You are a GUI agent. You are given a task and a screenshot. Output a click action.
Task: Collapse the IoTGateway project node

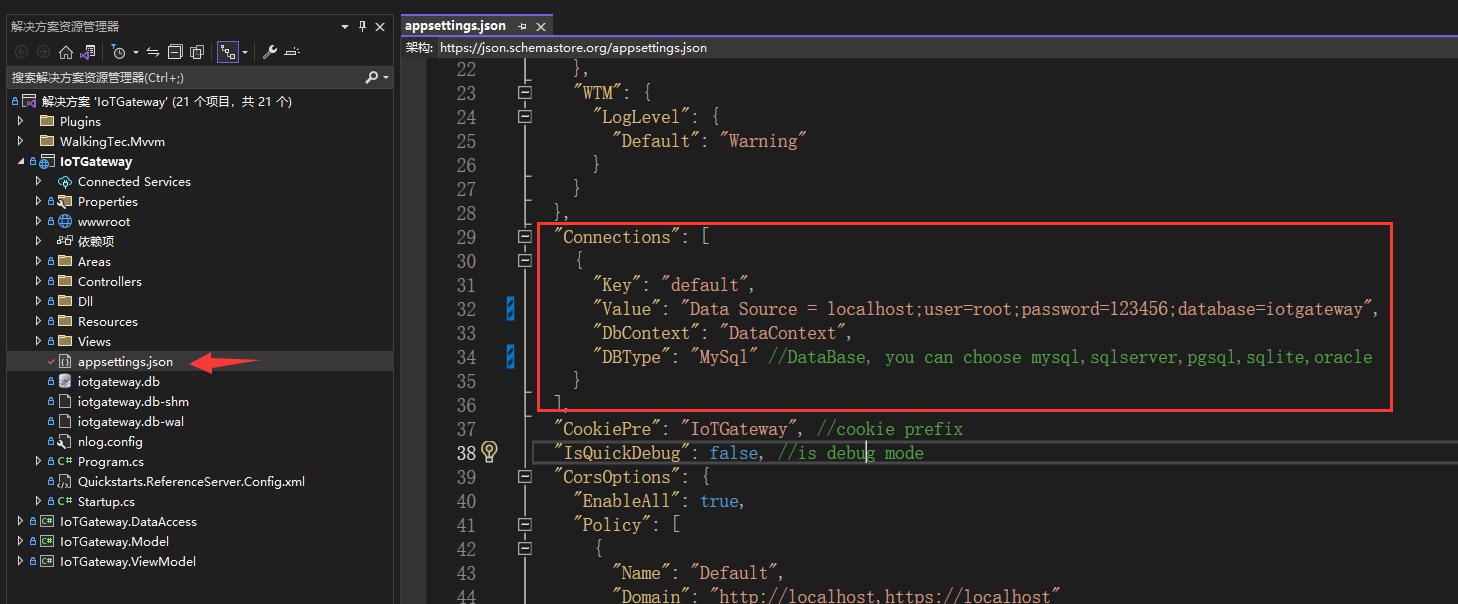point(21,161)
